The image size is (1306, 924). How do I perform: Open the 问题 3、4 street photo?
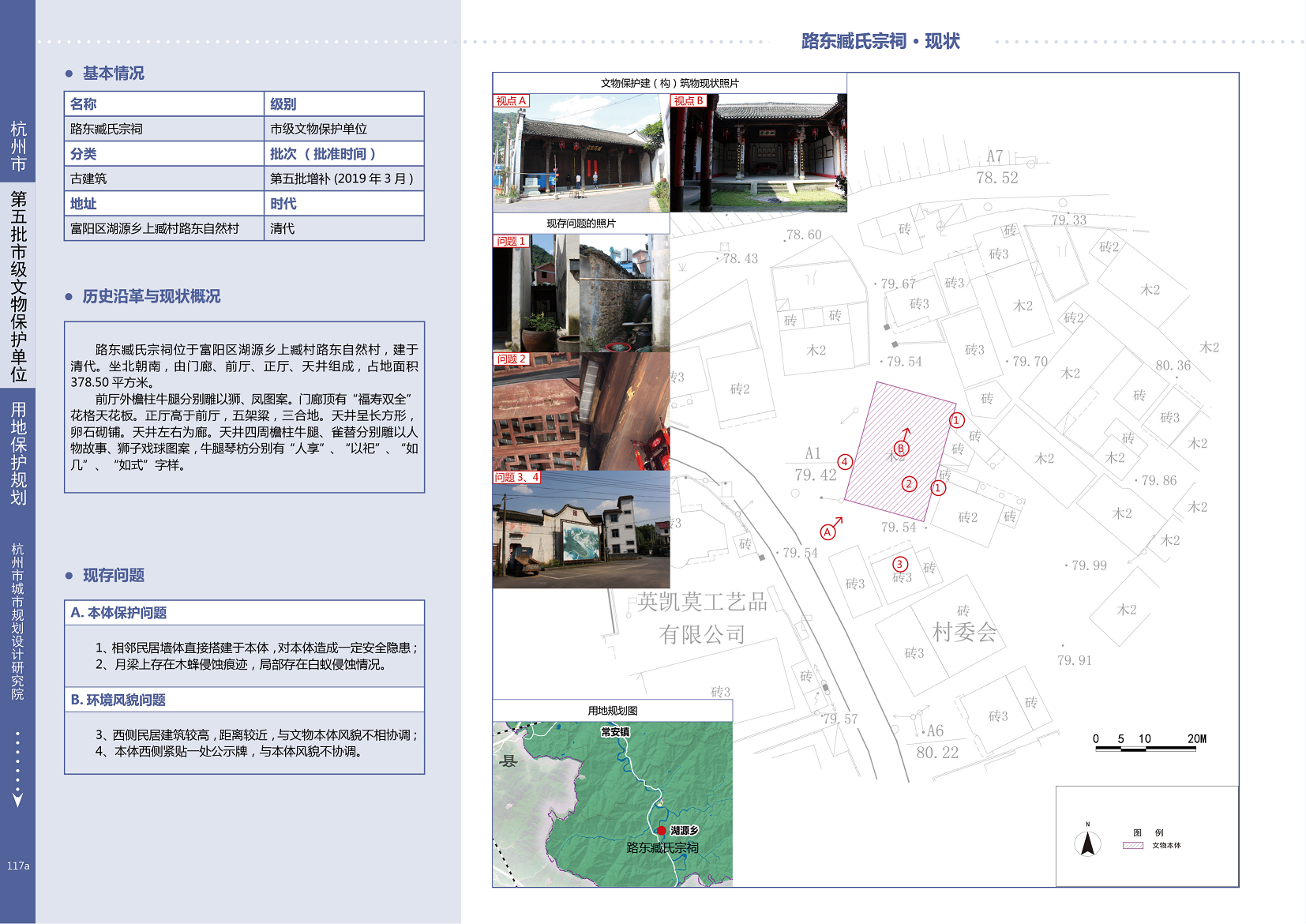pos(580,530)
